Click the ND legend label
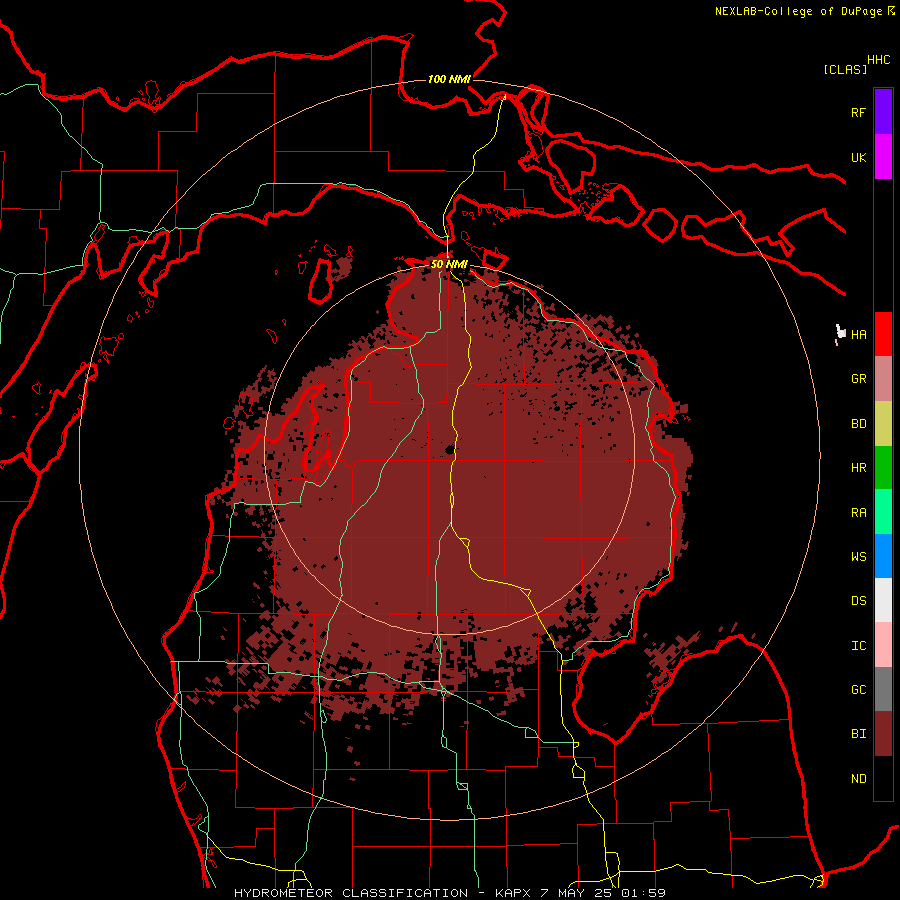Screen dimensions: 900x900 pos(858,779)
